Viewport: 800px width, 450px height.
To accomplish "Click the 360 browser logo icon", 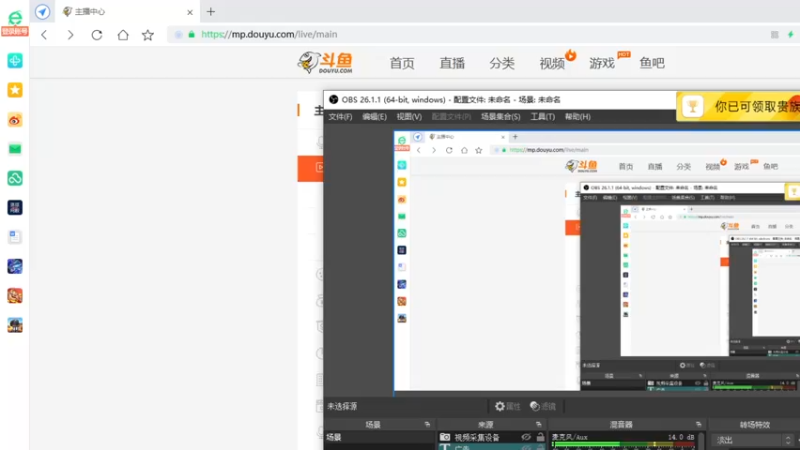I will pyautogui.click(x=15, y=17).
